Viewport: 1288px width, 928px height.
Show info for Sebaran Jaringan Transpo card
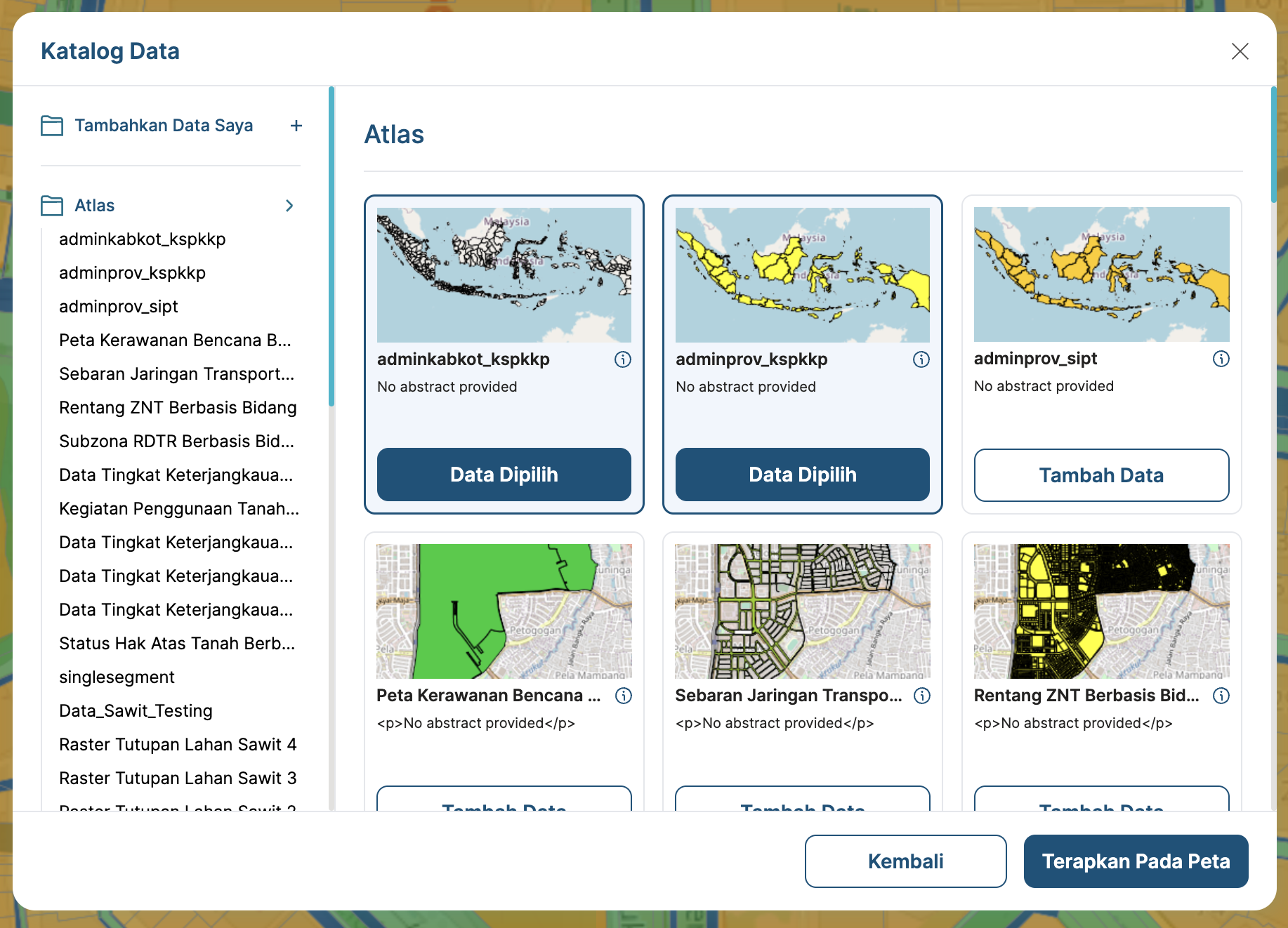[922, 696]
